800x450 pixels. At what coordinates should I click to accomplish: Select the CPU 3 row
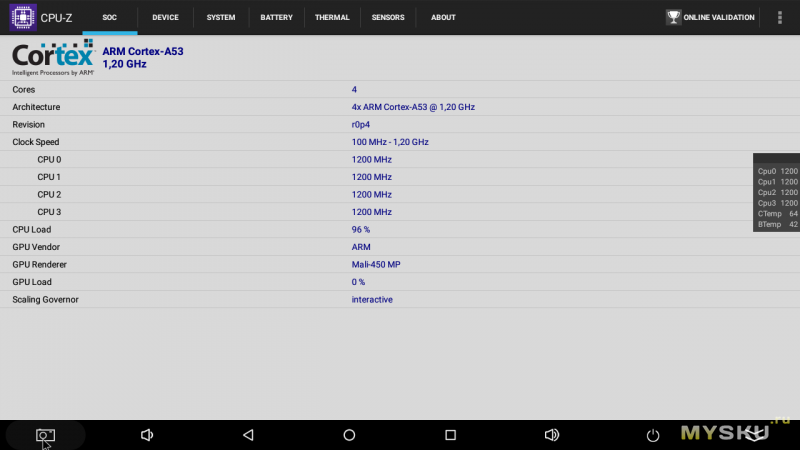(400, 212)
